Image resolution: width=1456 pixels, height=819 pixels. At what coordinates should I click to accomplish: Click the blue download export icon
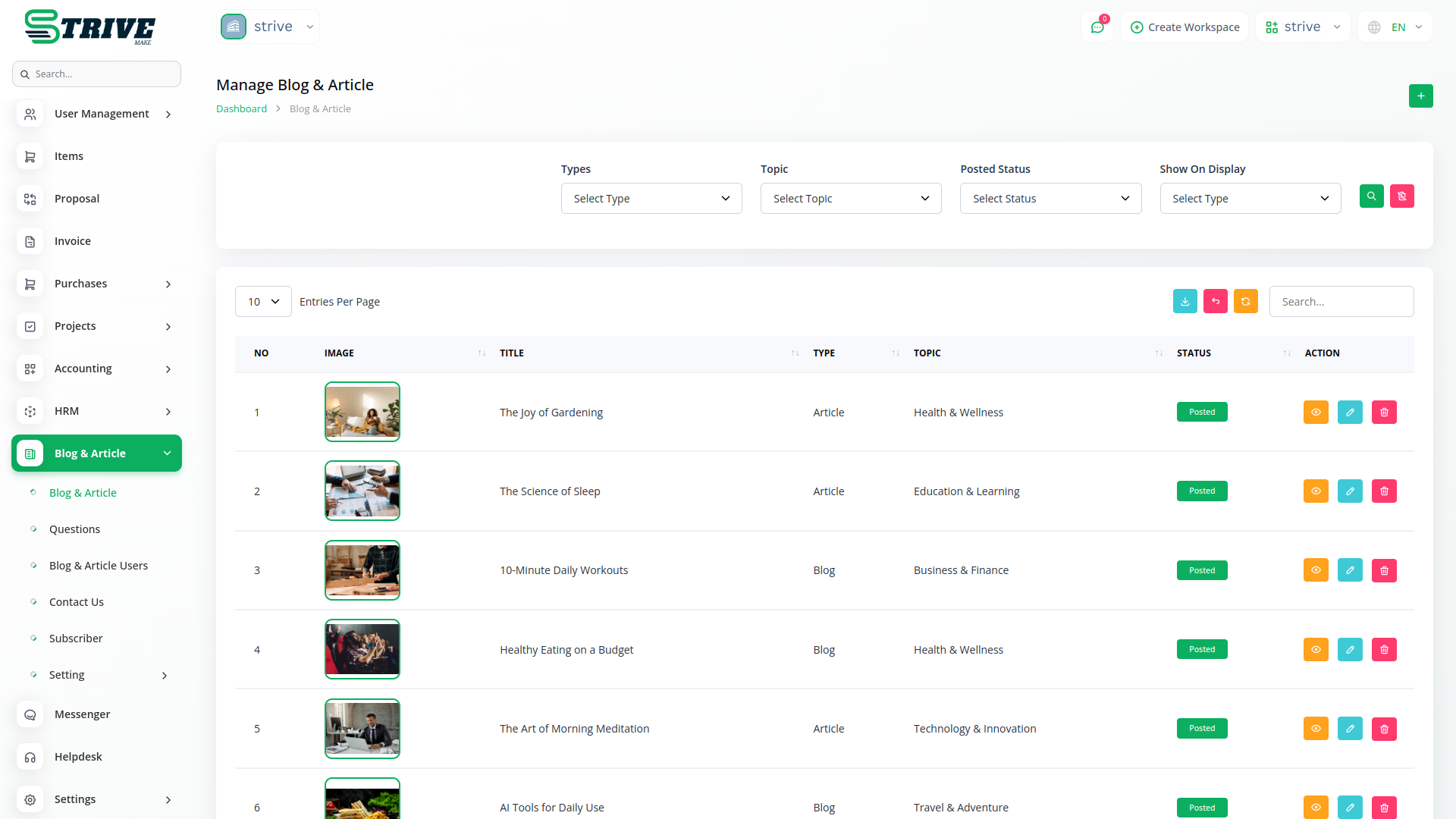1185,301
